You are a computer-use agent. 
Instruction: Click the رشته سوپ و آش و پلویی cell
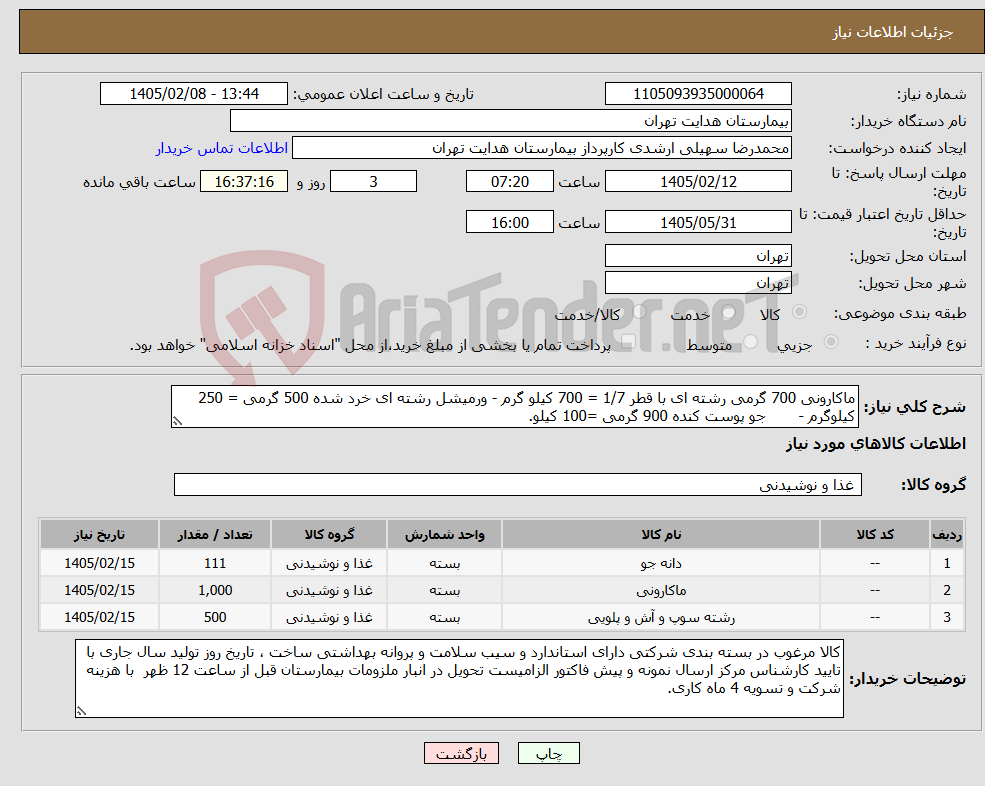click(x=661, y=617)
